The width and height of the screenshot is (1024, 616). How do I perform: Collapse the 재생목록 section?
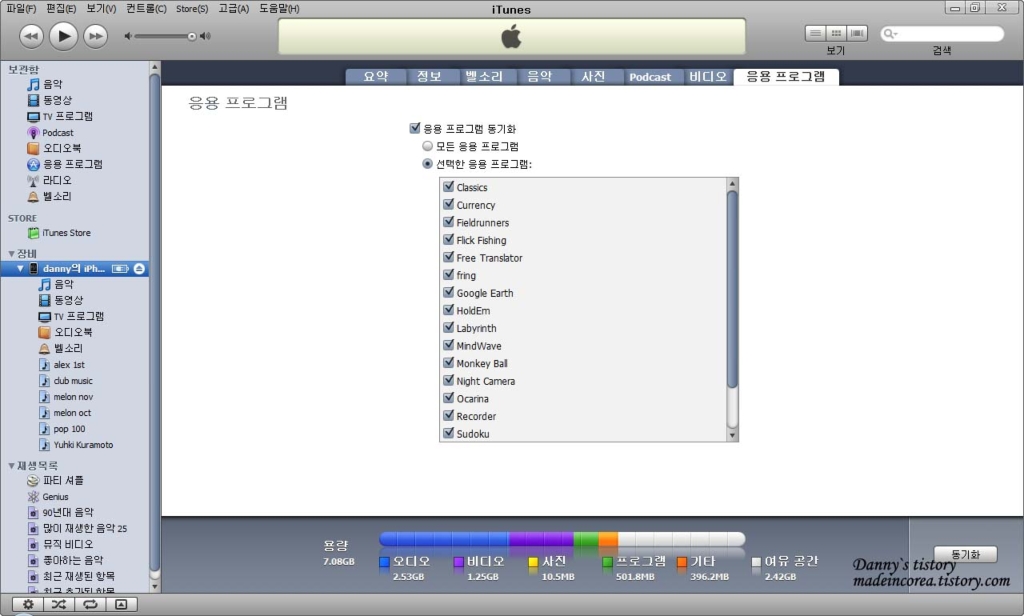[x=11, y=466]
